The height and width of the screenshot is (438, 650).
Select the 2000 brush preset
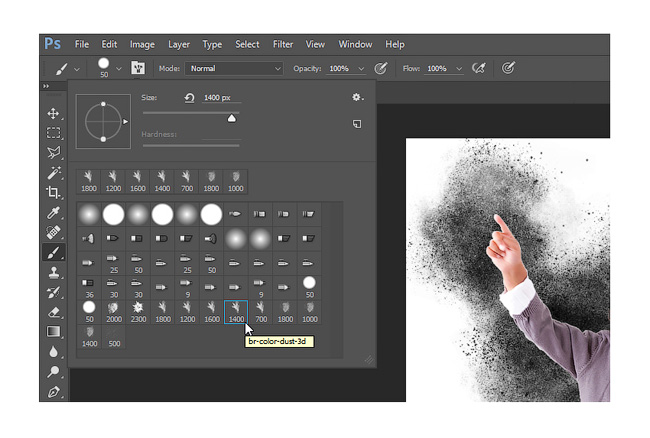pos(114,312)
